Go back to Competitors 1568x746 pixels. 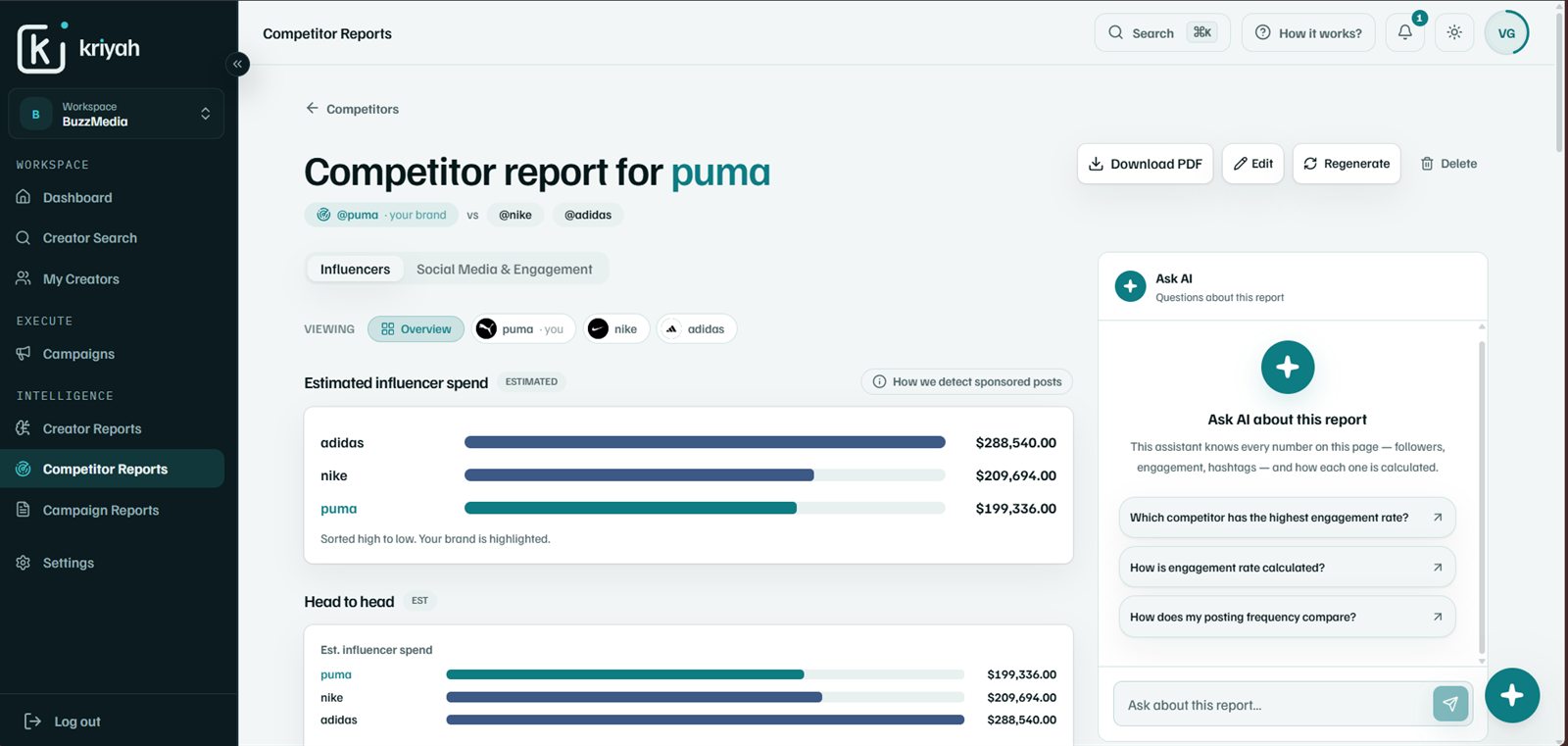click(x=352, y=109)
